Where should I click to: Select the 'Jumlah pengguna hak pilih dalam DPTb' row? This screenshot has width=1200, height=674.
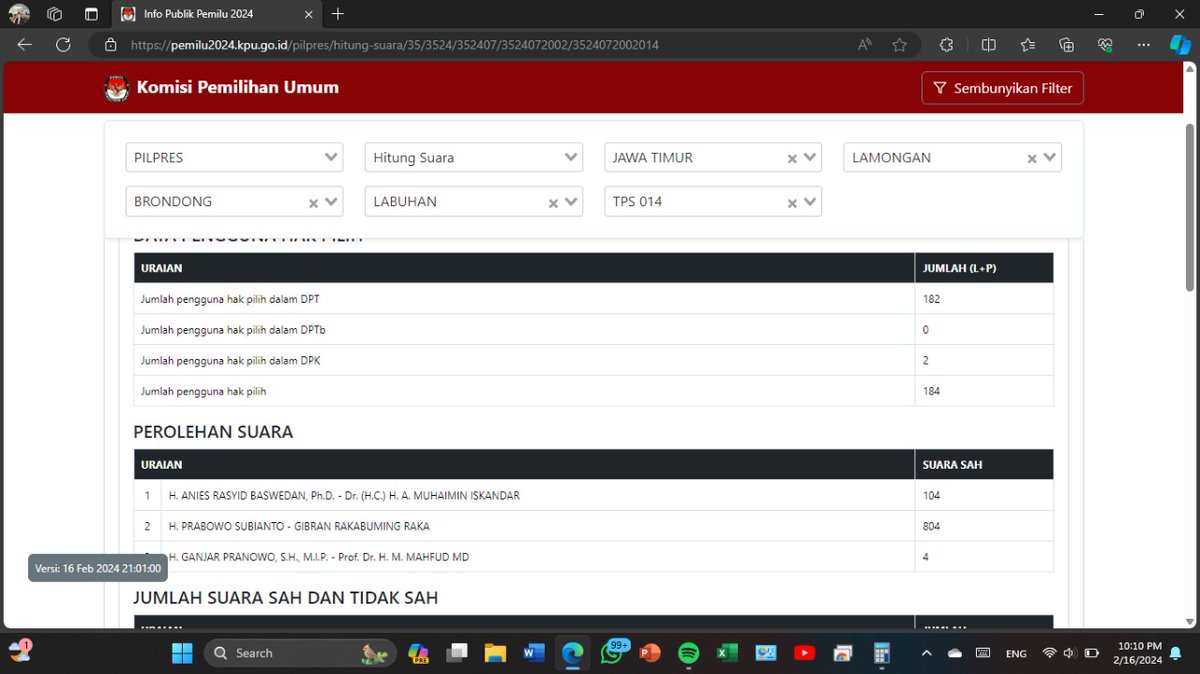tap(593, 329)
